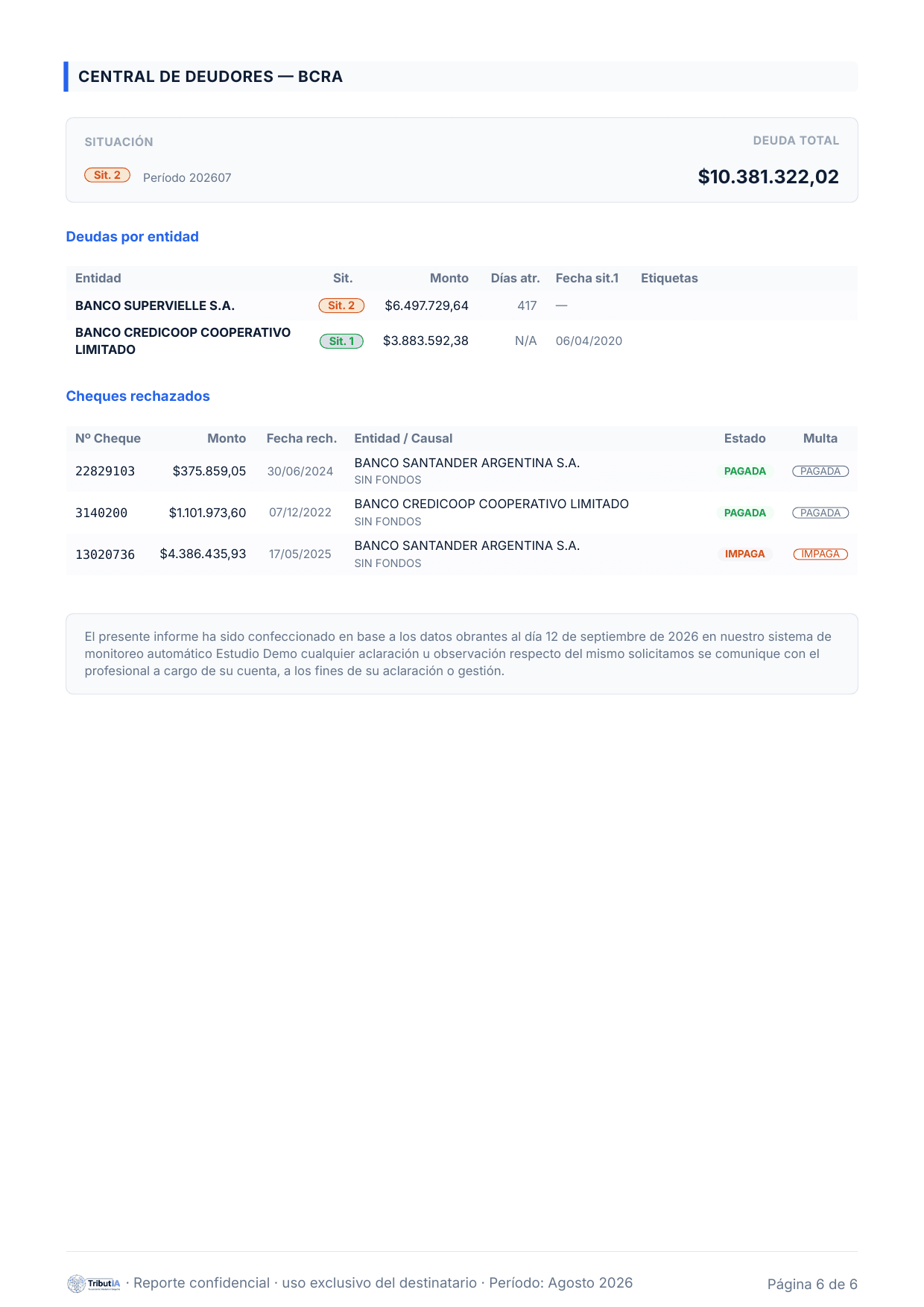This screenshot has height=1307, width=924.
Task: Select the Sit. 2 badge next to Período 202607
Action: (x=107, y=175)
